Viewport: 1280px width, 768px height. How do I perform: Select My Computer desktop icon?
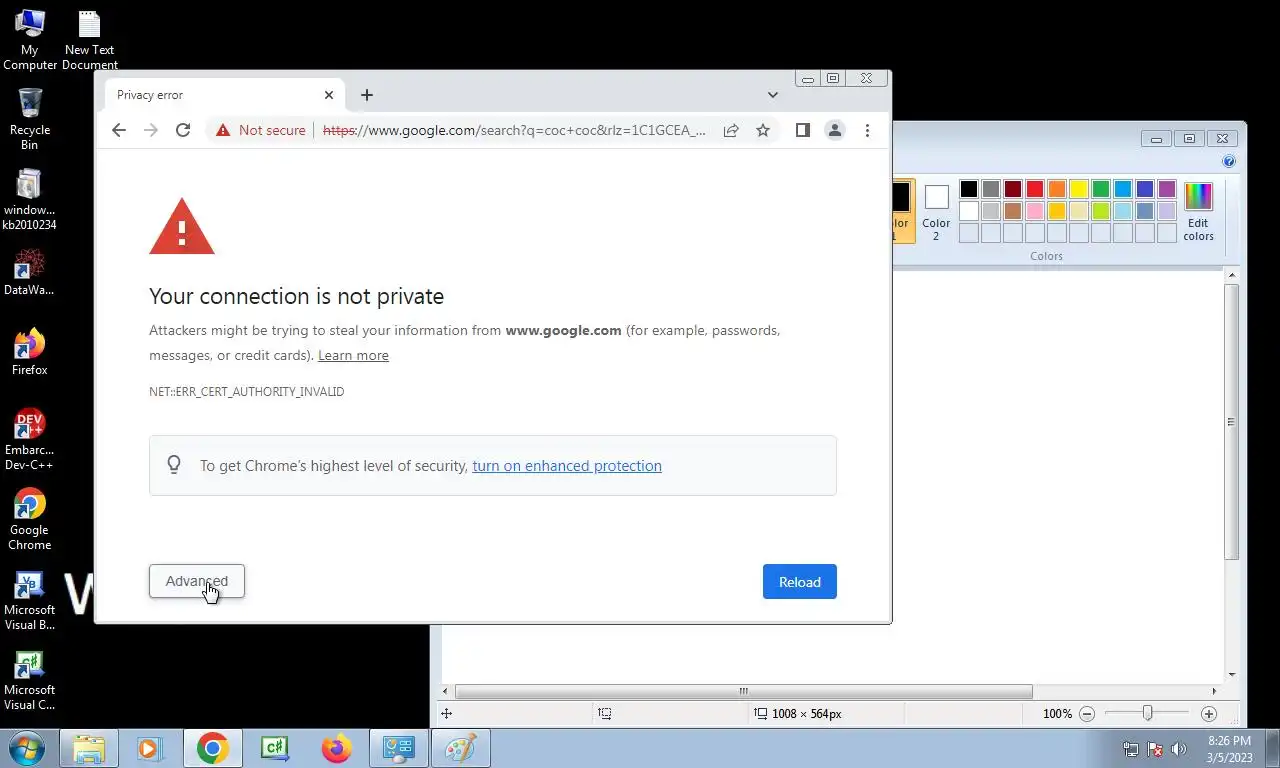[30, 40]
